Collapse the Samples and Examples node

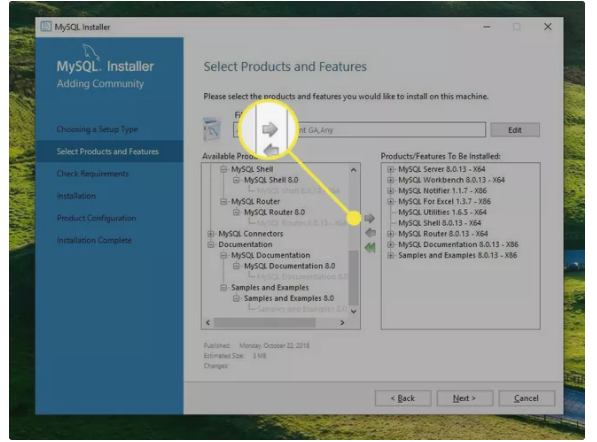coord(223,287)
